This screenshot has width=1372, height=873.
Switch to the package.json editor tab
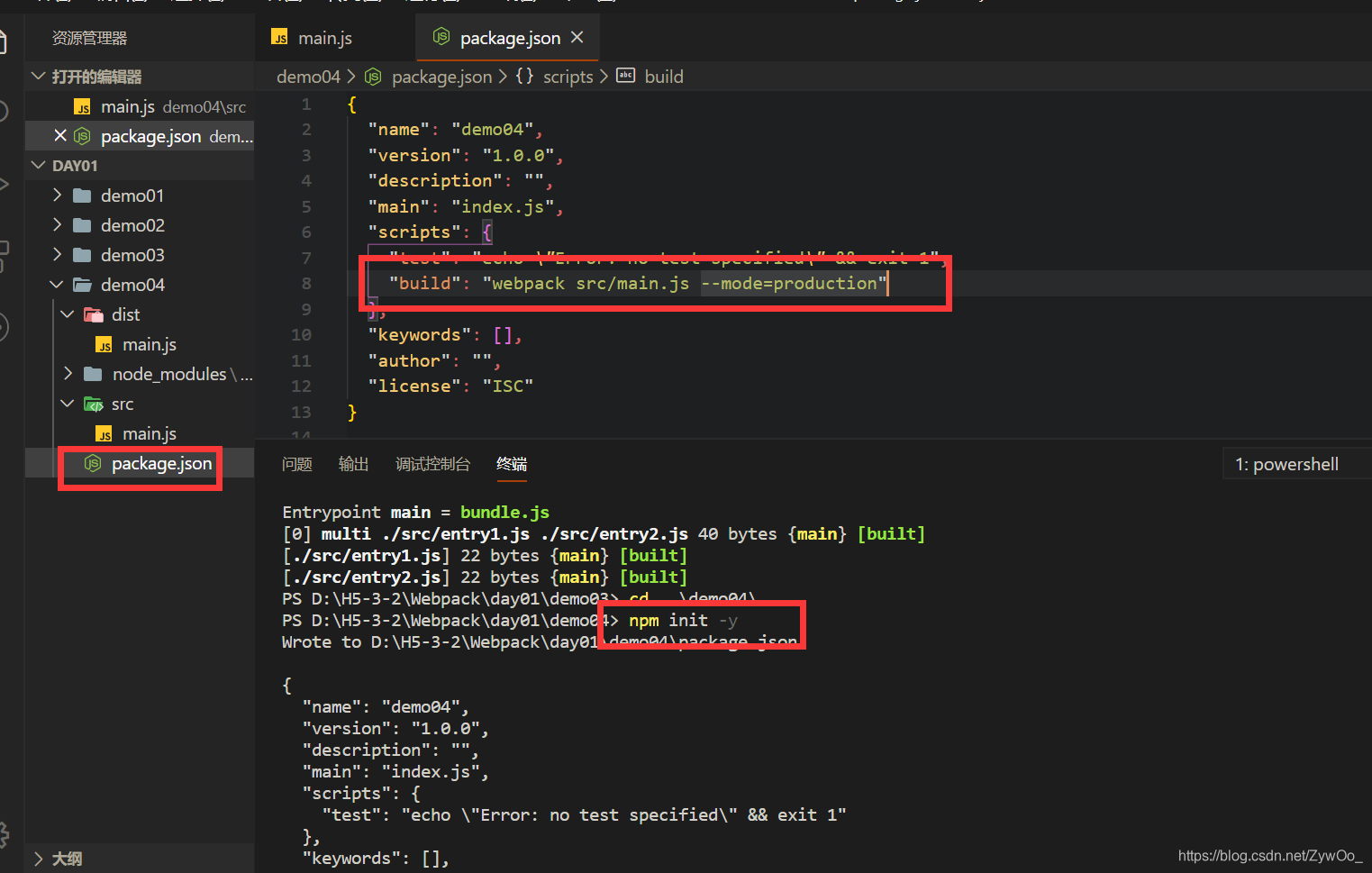coord(509,38)
